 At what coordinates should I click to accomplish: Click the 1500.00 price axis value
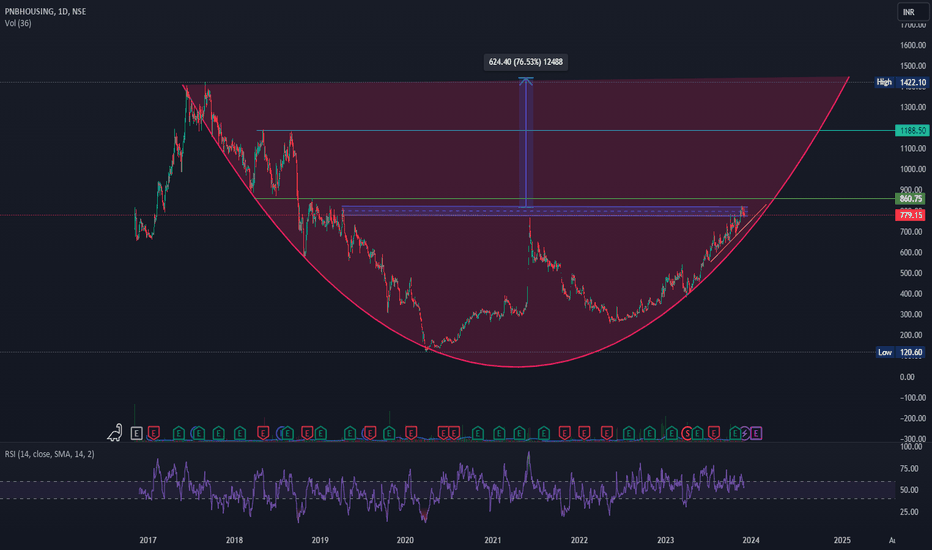pyautogui.click(x=912, y=66)
